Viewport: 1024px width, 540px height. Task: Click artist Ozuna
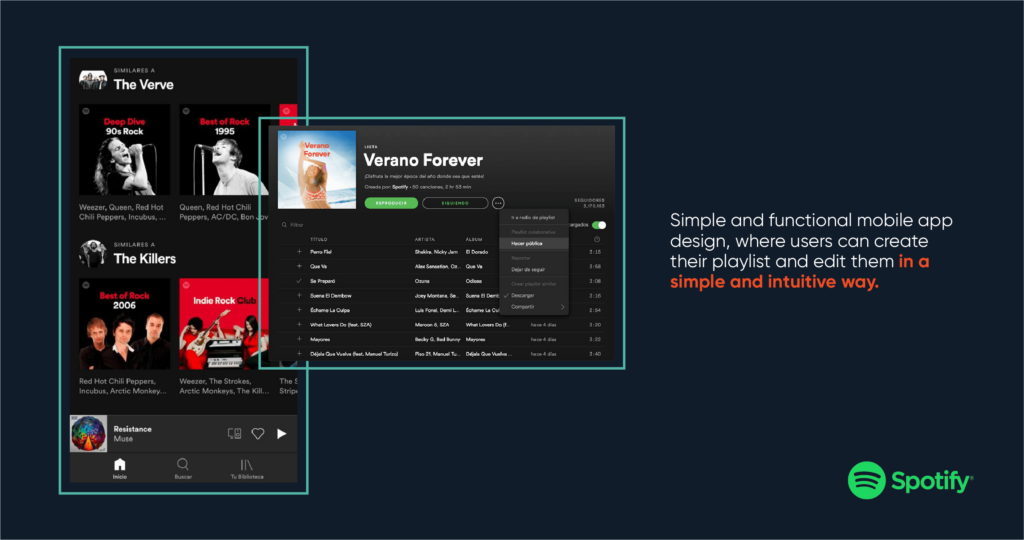[x=422, y=281]
